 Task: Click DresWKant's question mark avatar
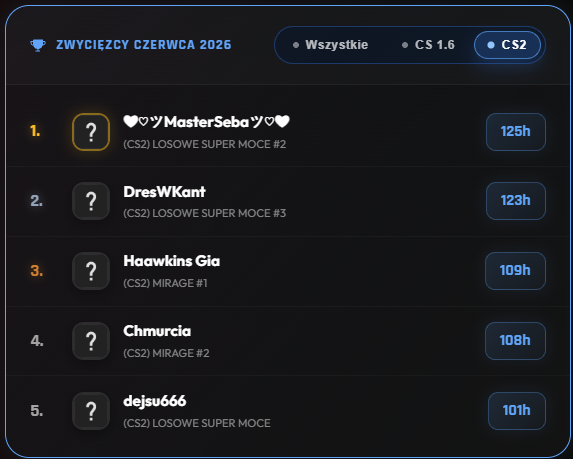(x=91, y=201)
